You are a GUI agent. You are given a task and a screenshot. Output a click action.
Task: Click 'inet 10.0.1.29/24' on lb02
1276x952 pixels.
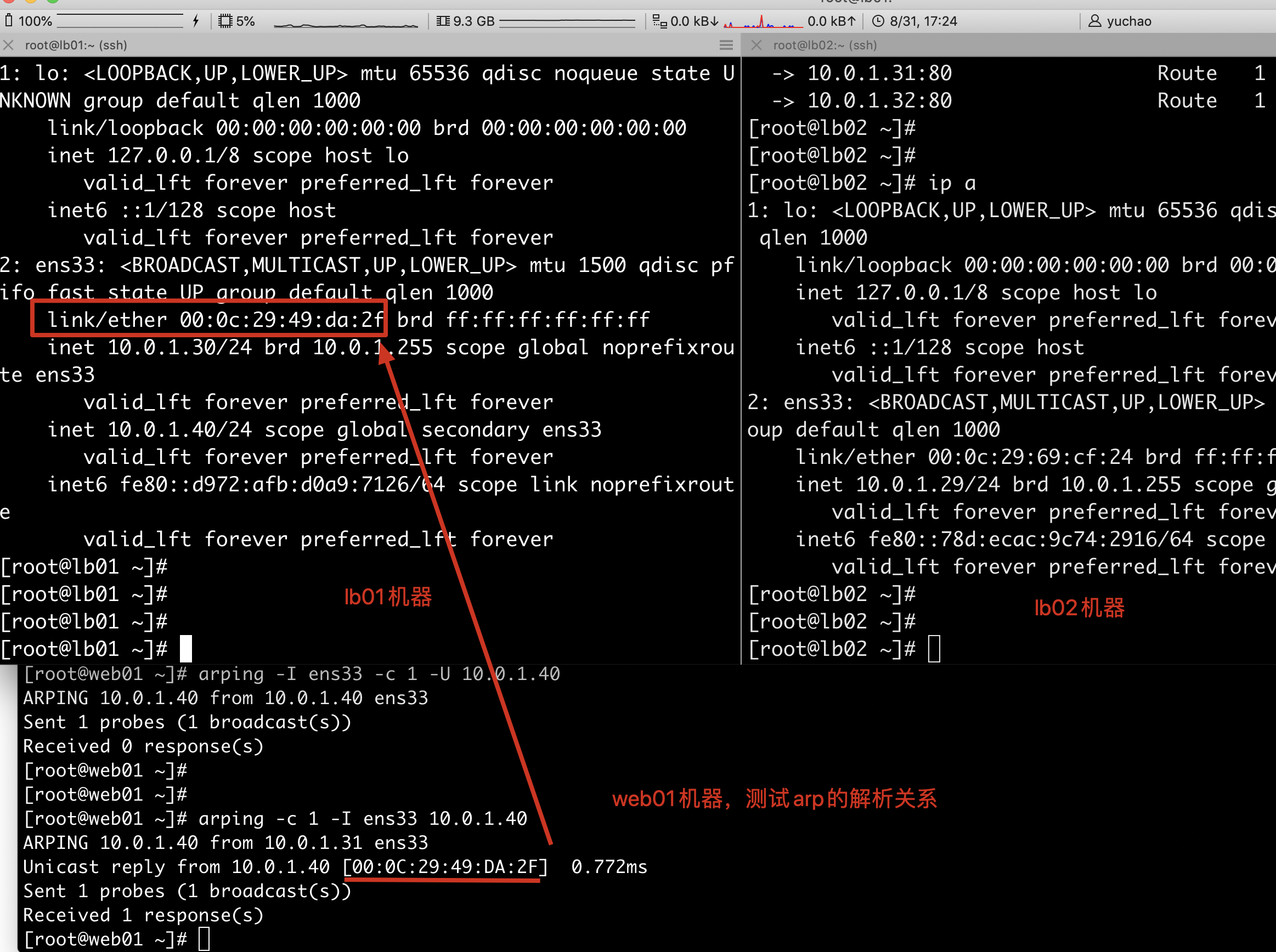[x=898, y=485]
